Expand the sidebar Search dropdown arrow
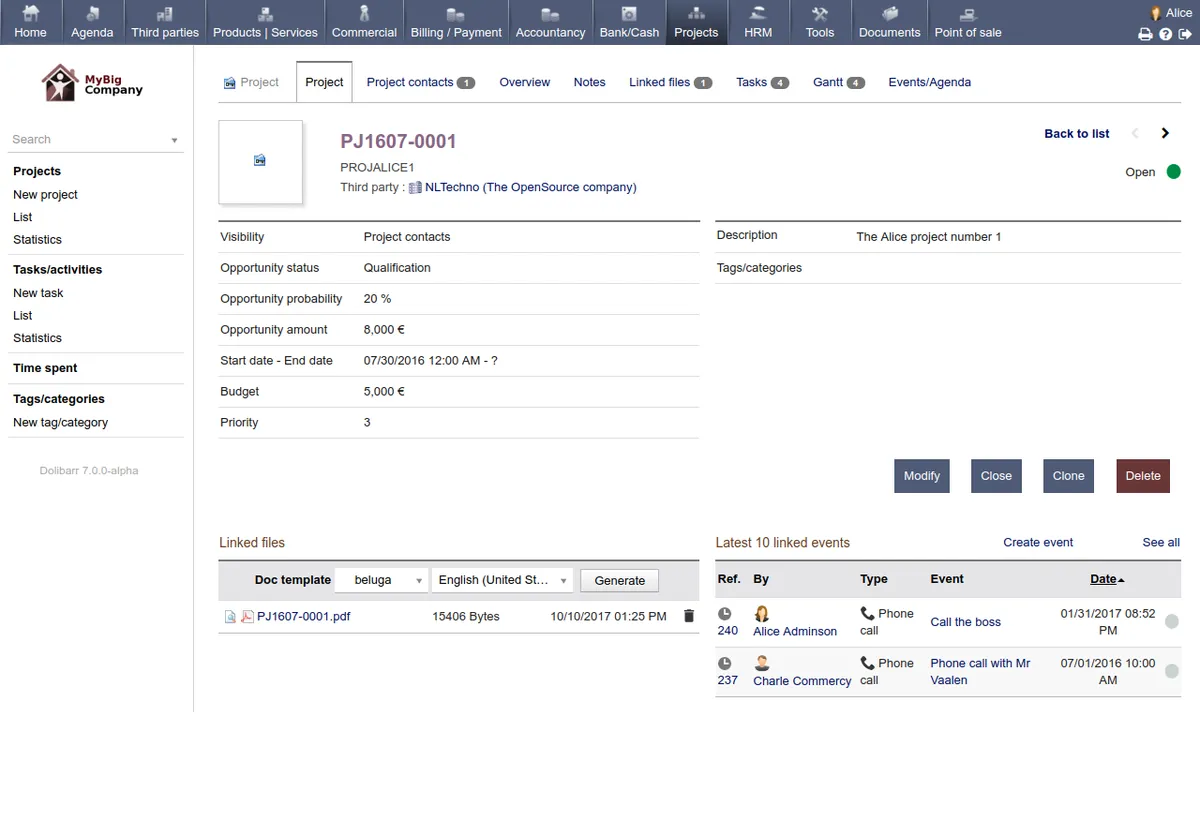Image resolution: width=1200 pixels, height=821 pixels. pyautogui.click(x=174, y=140)
